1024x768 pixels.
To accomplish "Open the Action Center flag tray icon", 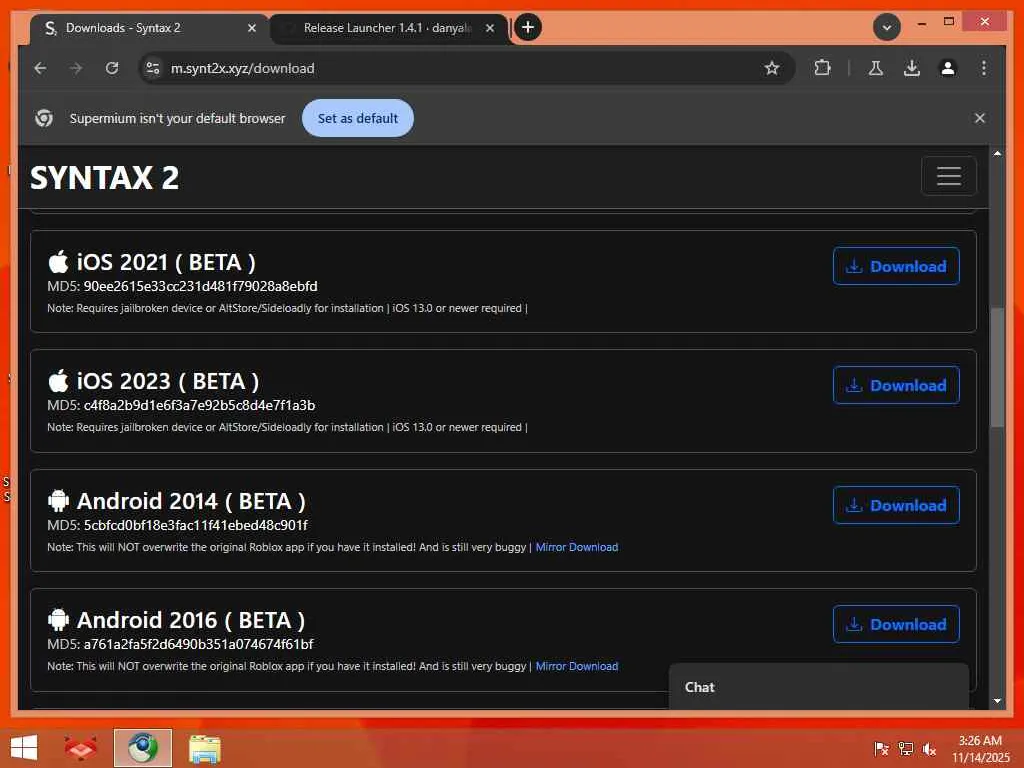I will 881,748.
